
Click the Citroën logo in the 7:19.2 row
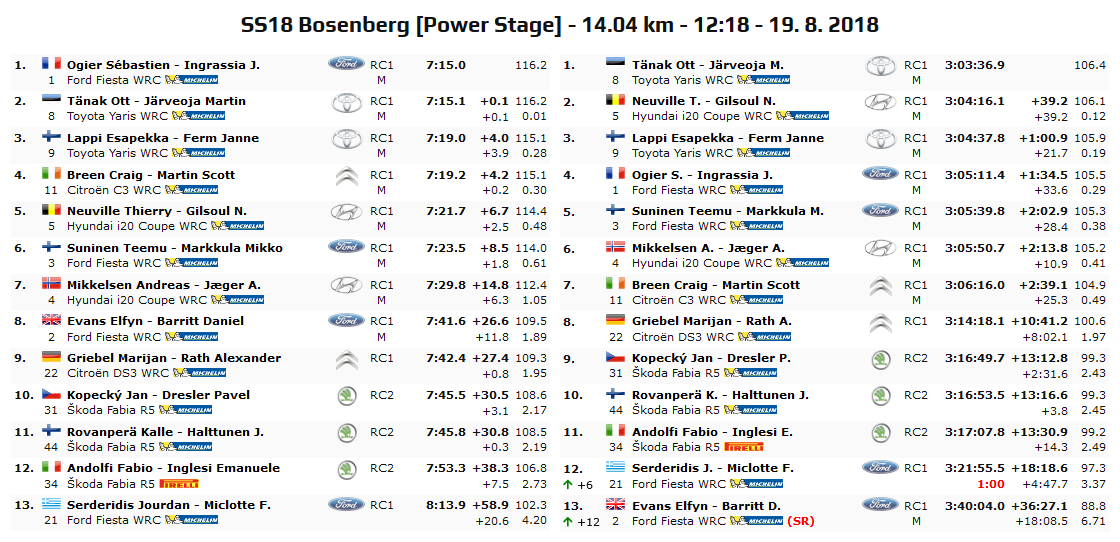(346, 175)
